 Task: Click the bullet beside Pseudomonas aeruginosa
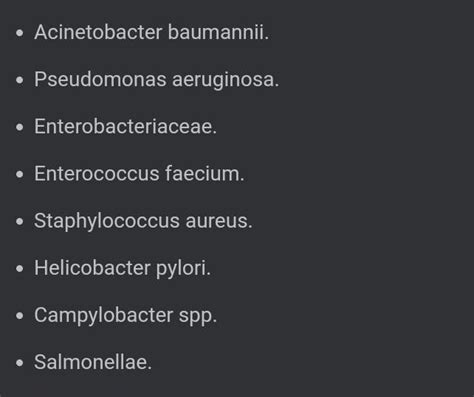(20, 80)
